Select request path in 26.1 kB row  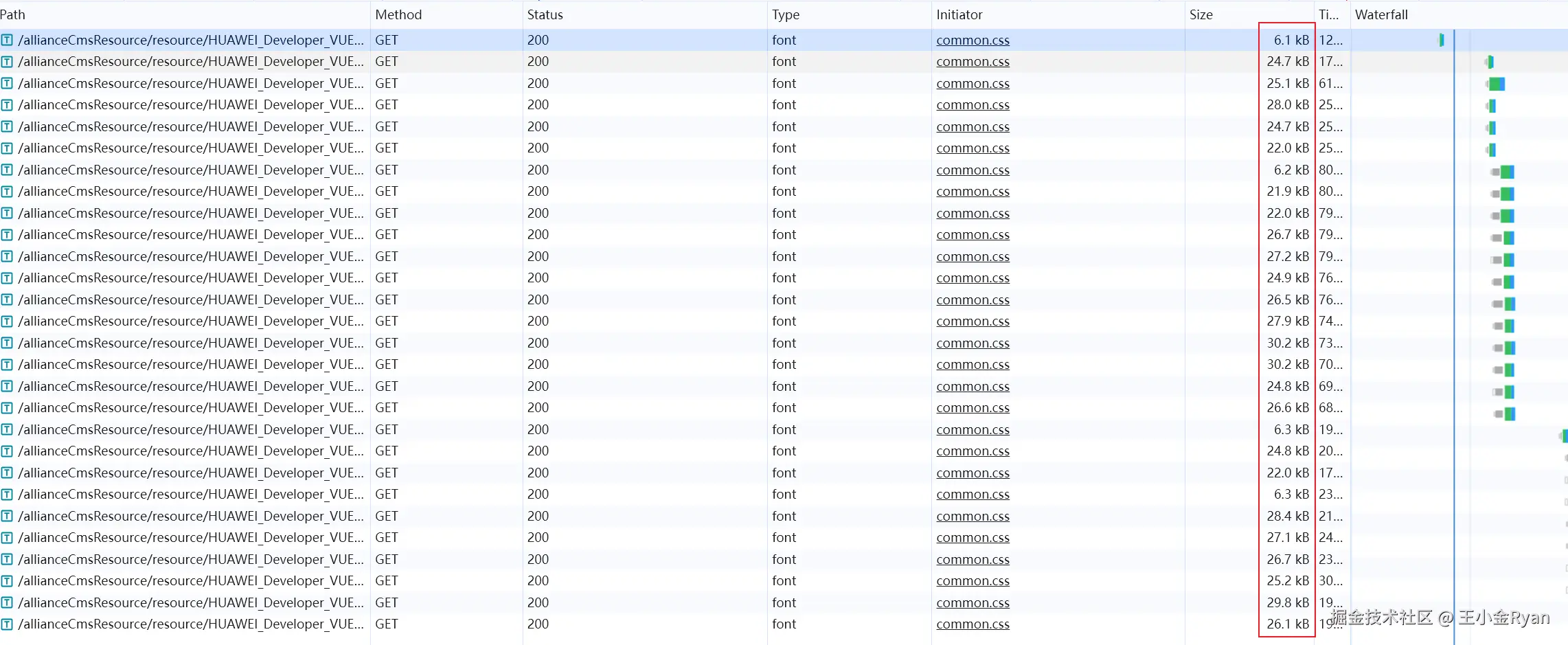click(x=191, y=624)
